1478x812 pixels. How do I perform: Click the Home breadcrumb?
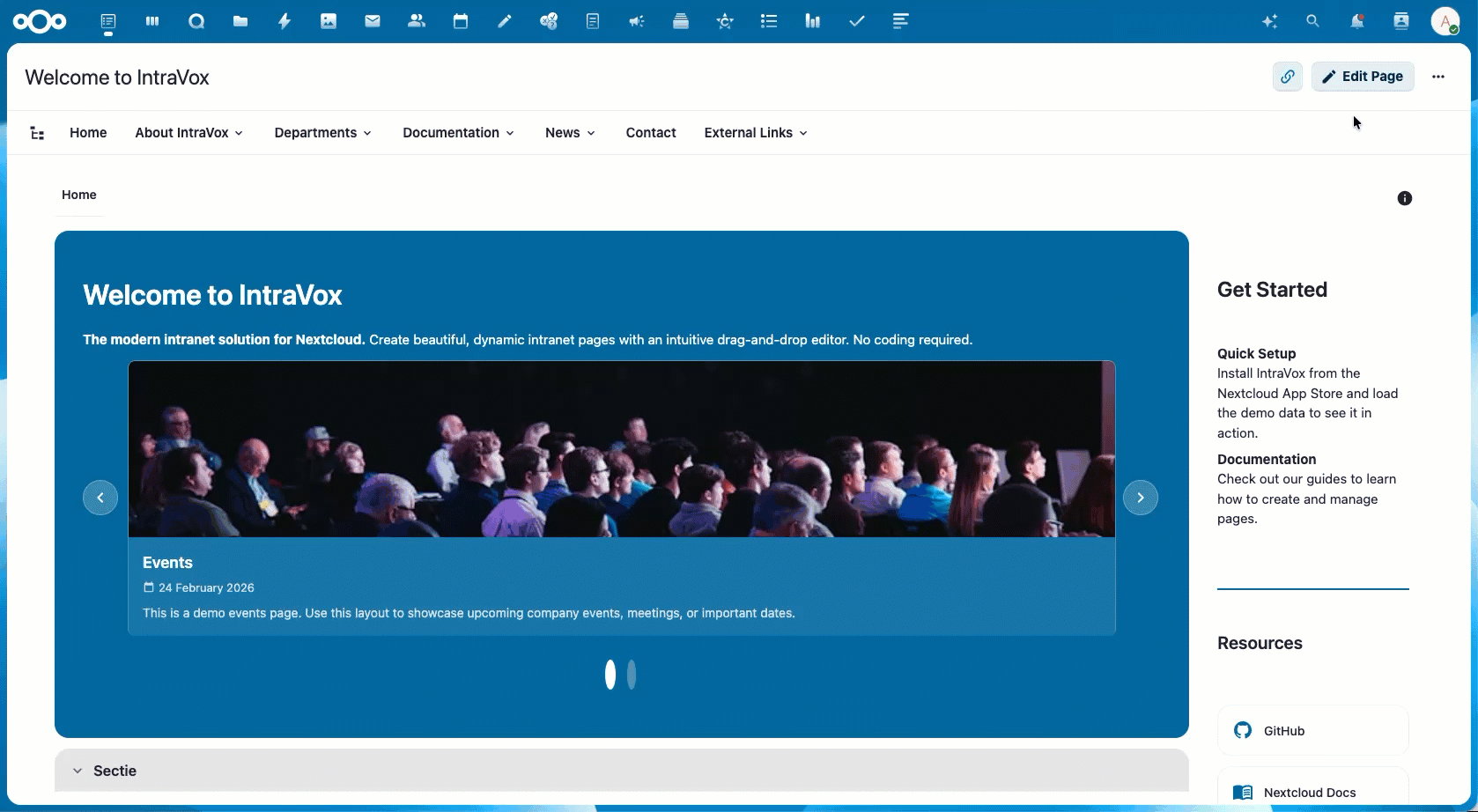(x=79, y=195)
